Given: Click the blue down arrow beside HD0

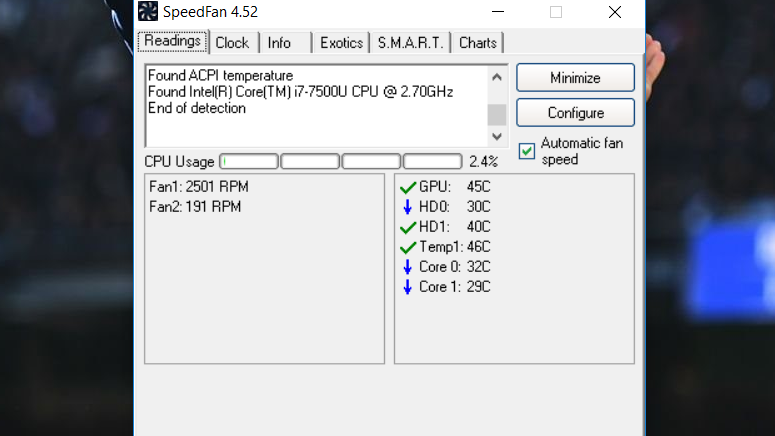Looking at the screenshot, I should click(407, 207).
